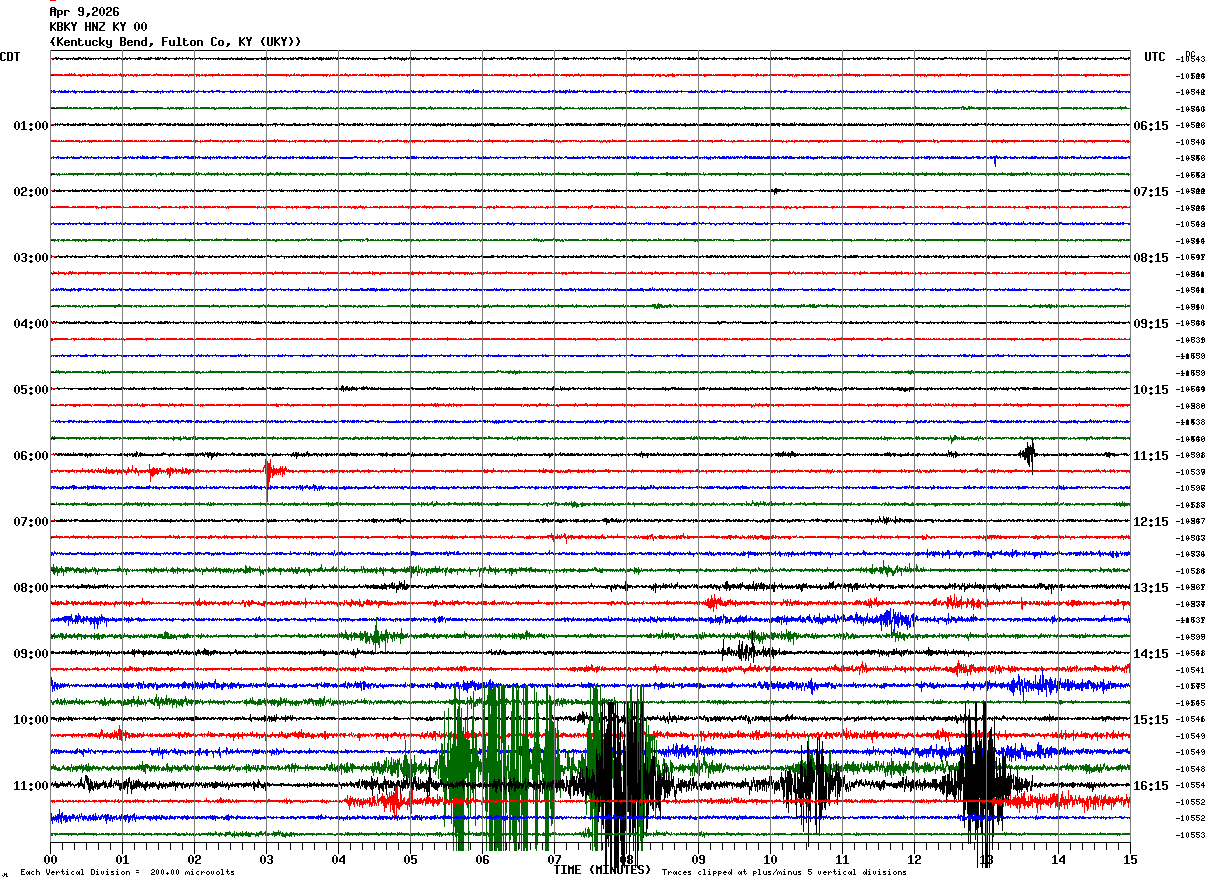Image resolution: width=1210 pixels, height=886 pixels.
Task: Select the 01:00 CDT row label
Action: coord(31,126)
